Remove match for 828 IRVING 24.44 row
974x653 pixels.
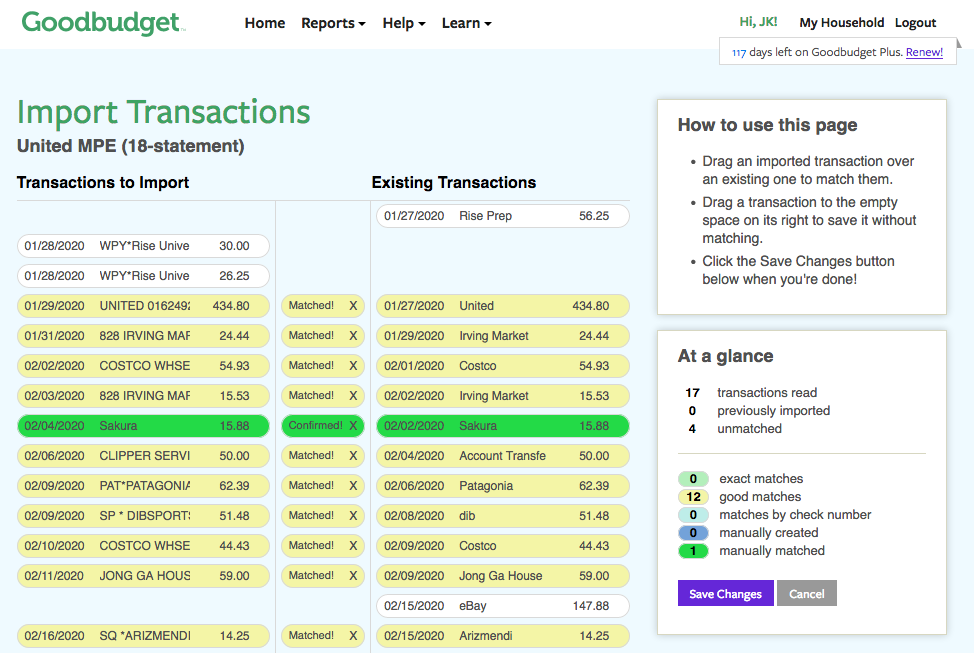coord(353,336)
